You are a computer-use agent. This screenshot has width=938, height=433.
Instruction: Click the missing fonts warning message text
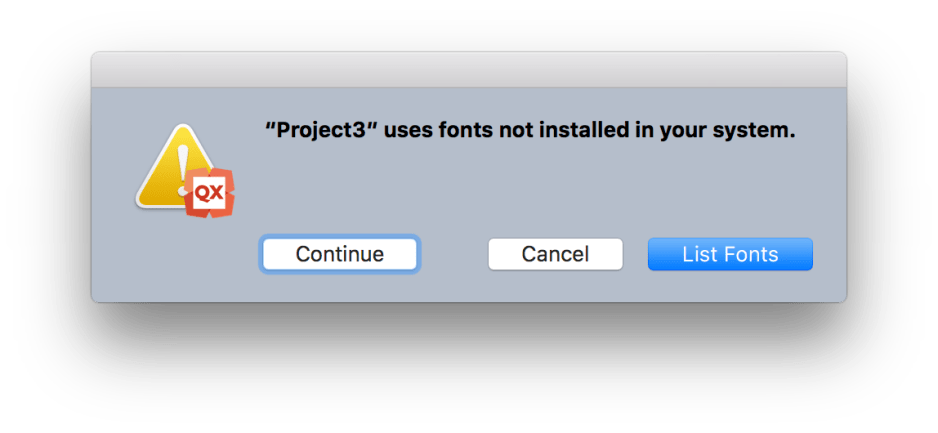click(x=529, y=131)
